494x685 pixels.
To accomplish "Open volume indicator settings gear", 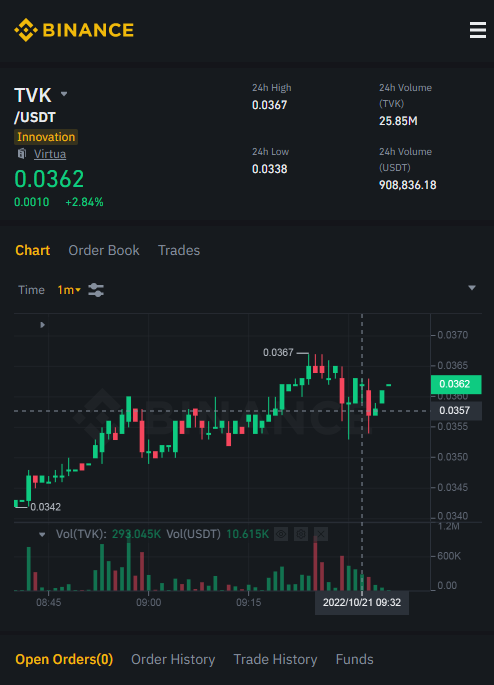I will (301, 534).
